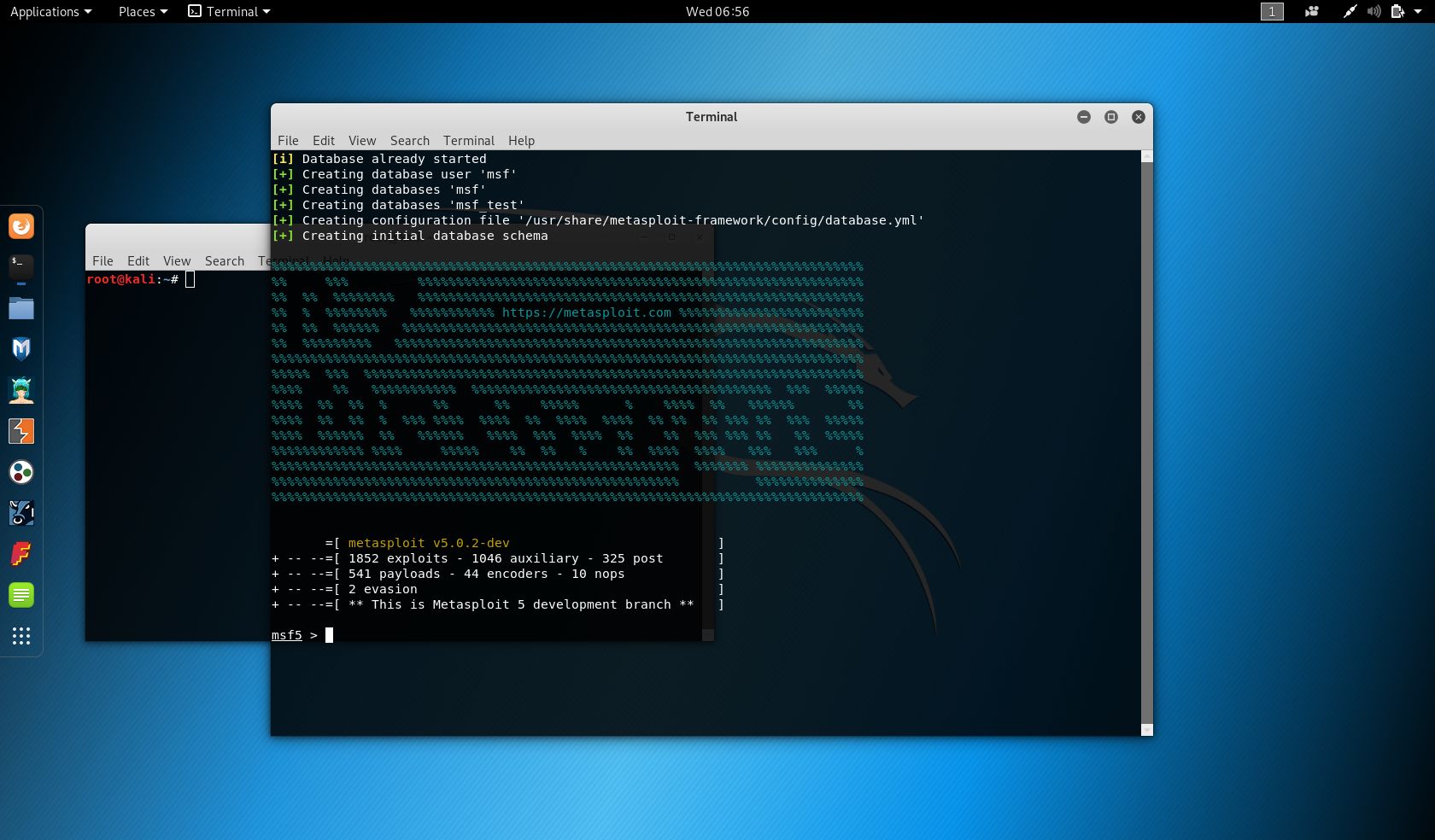Launch BeEF from the dock
This screenshot has height=840, width=1435.
click(21, 513)
